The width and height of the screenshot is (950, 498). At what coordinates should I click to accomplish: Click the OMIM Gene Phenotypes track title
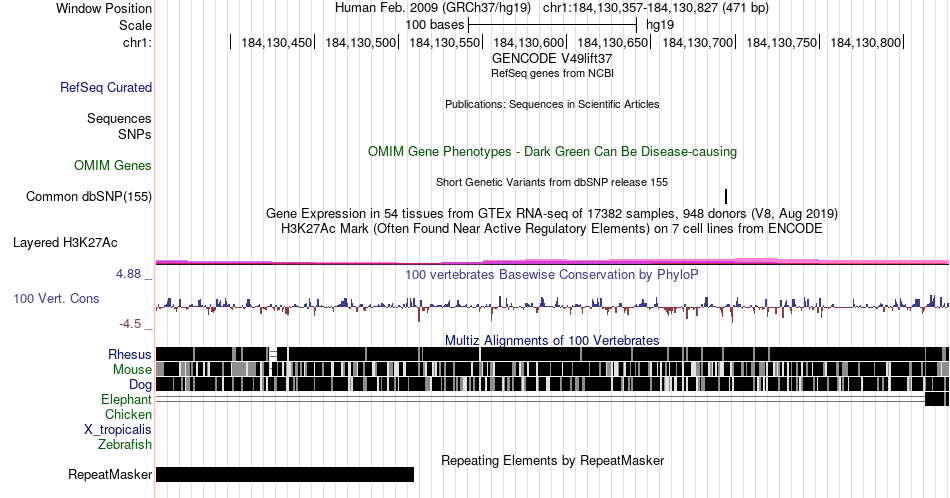pyautogui.click(x=552, y=151)
